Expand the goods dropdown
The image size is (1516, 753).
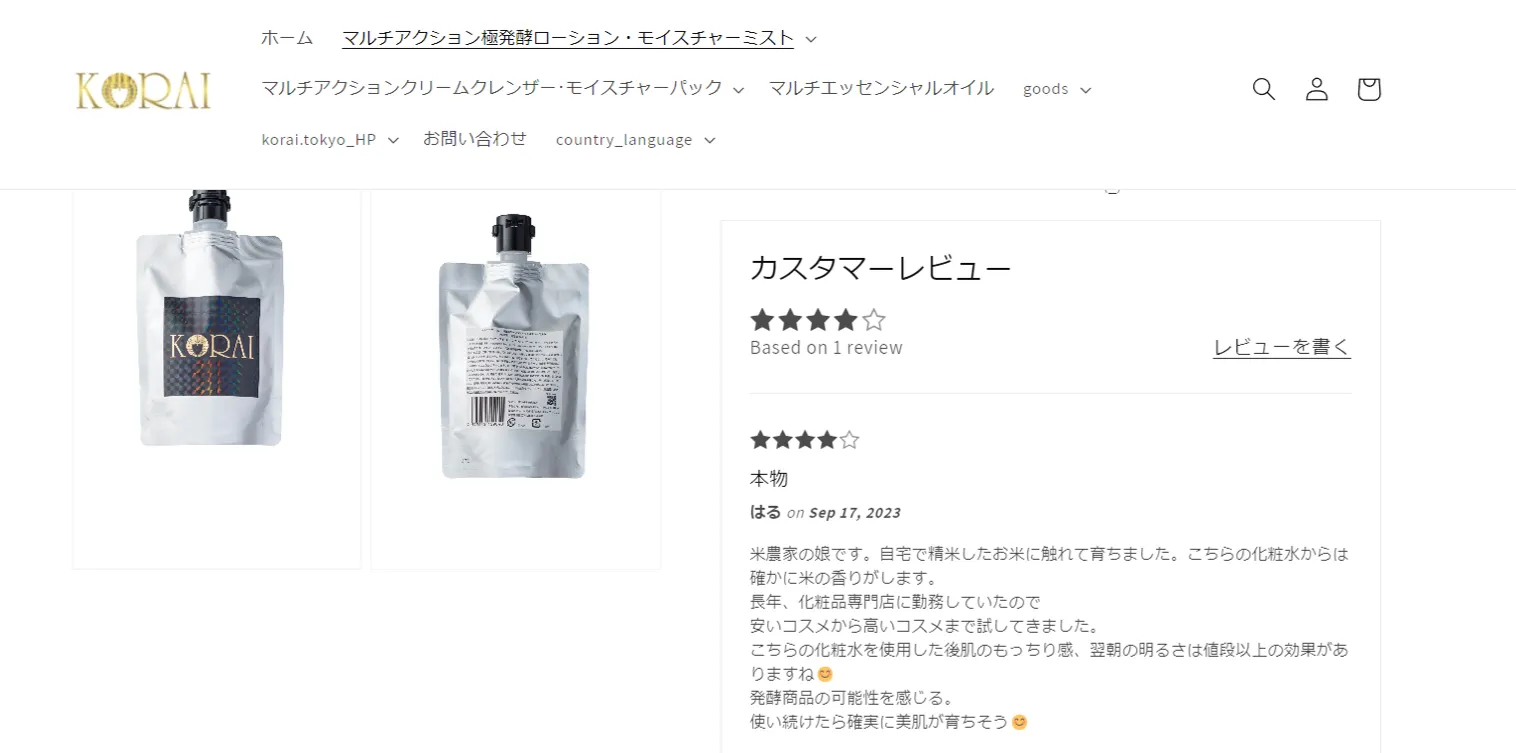click(x=1057, y=89)
